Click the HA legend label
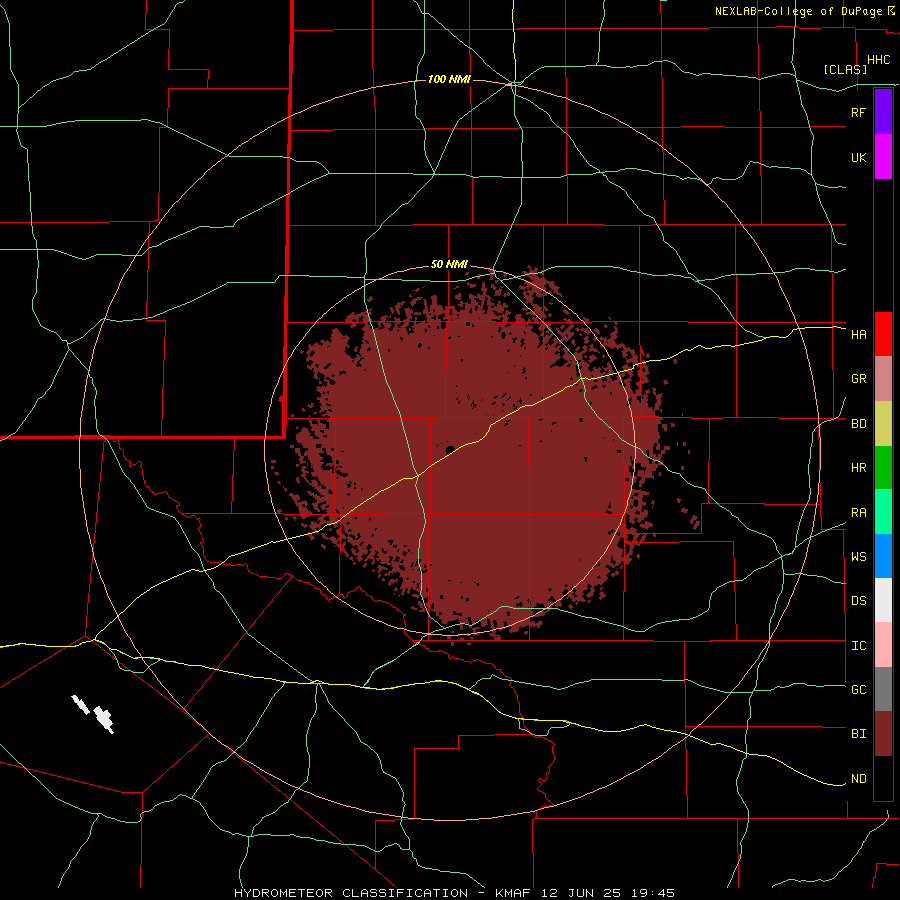 [x=858, y=335]
